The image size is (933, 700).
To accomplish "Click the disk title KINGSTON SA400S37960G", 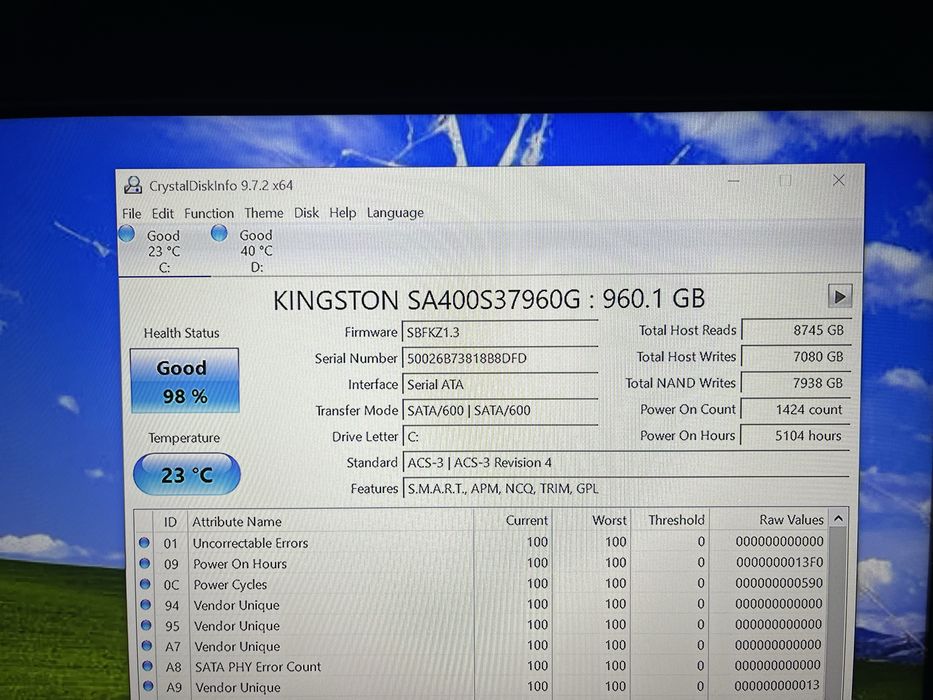I will click(x=426, y=299).
